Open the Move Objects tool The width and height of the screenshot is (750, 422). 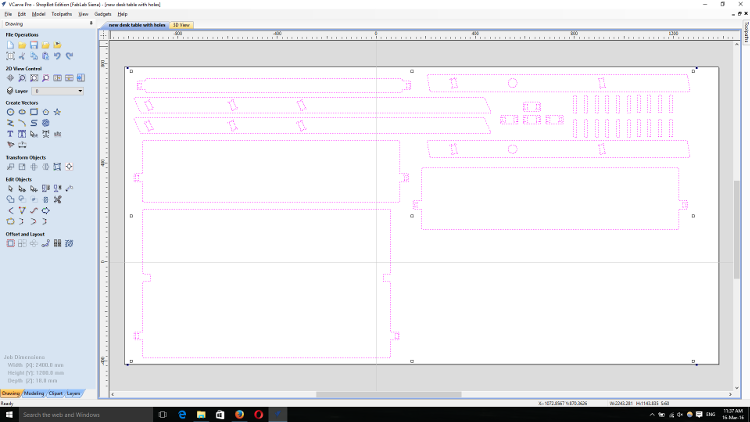[x=11, y=167]
